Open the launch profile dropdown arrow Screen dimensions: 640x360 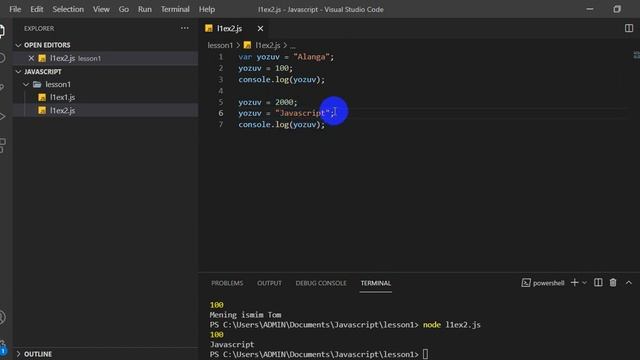point(584,282)
